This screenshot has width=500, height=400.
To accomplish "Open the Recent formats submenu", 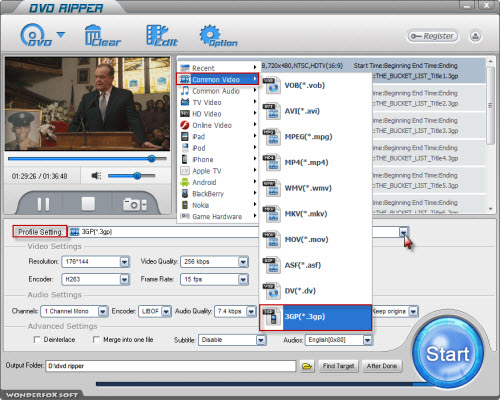I will (x=218, y=68).
